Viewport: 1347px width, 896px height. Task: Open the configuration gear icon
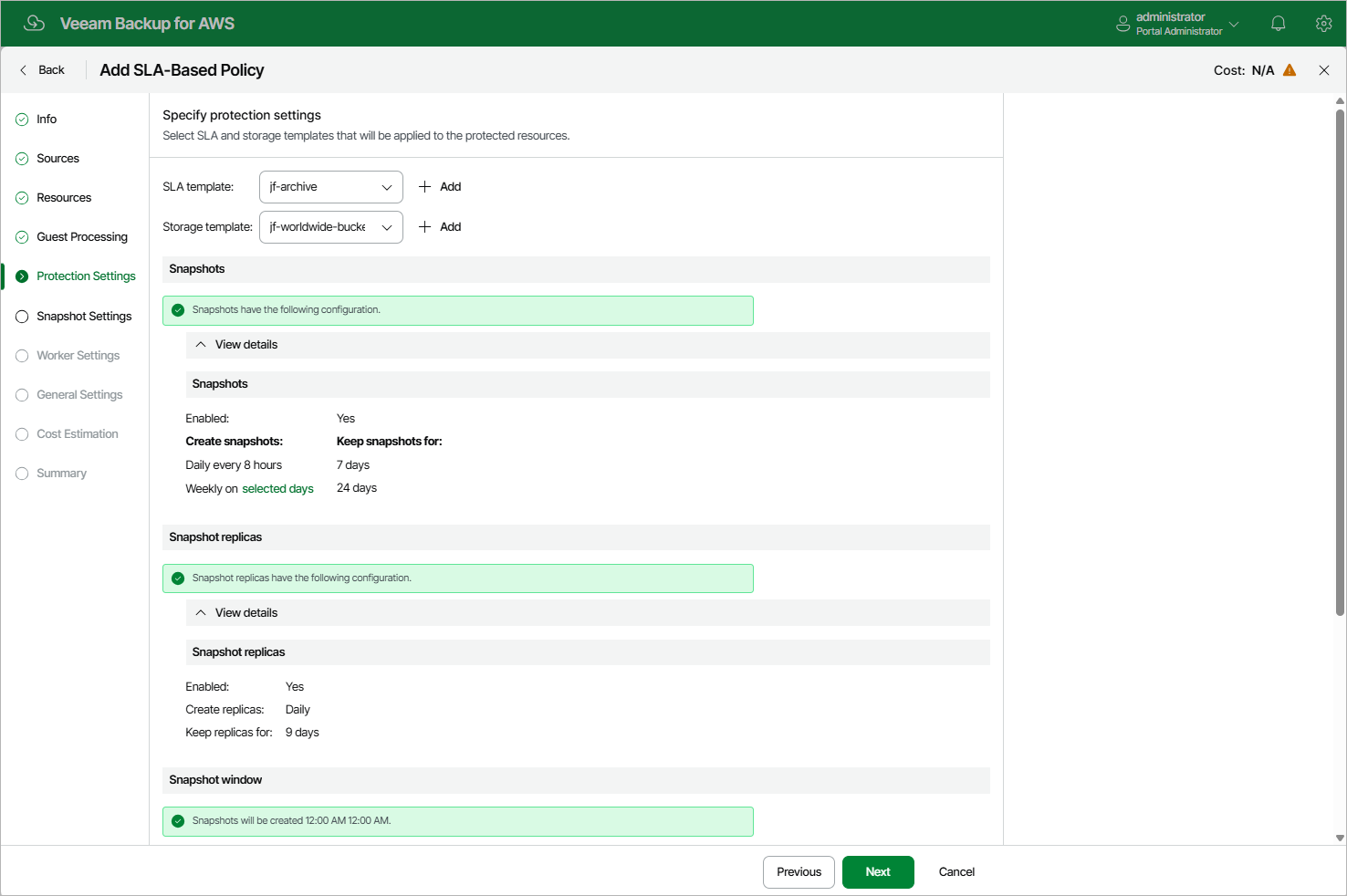click(x=1324, y=24)
